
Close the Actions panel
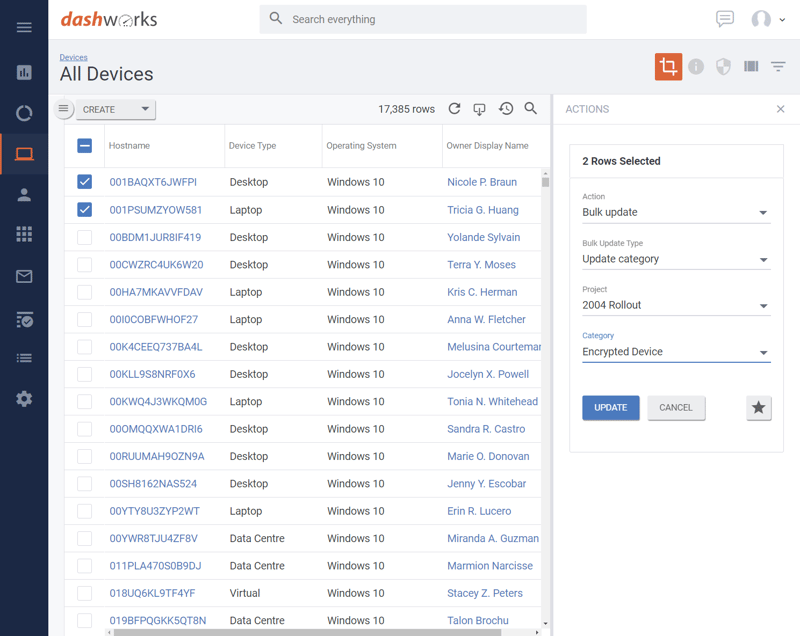click(x=780, y=109)
